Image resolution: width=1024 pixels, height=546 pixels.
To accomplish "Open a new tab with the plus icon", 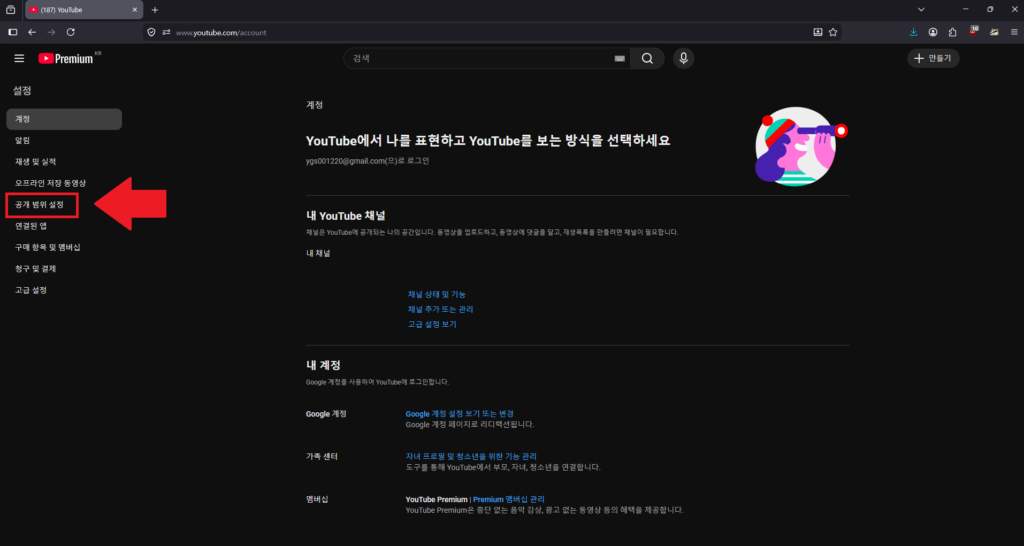I will (155, 10).
